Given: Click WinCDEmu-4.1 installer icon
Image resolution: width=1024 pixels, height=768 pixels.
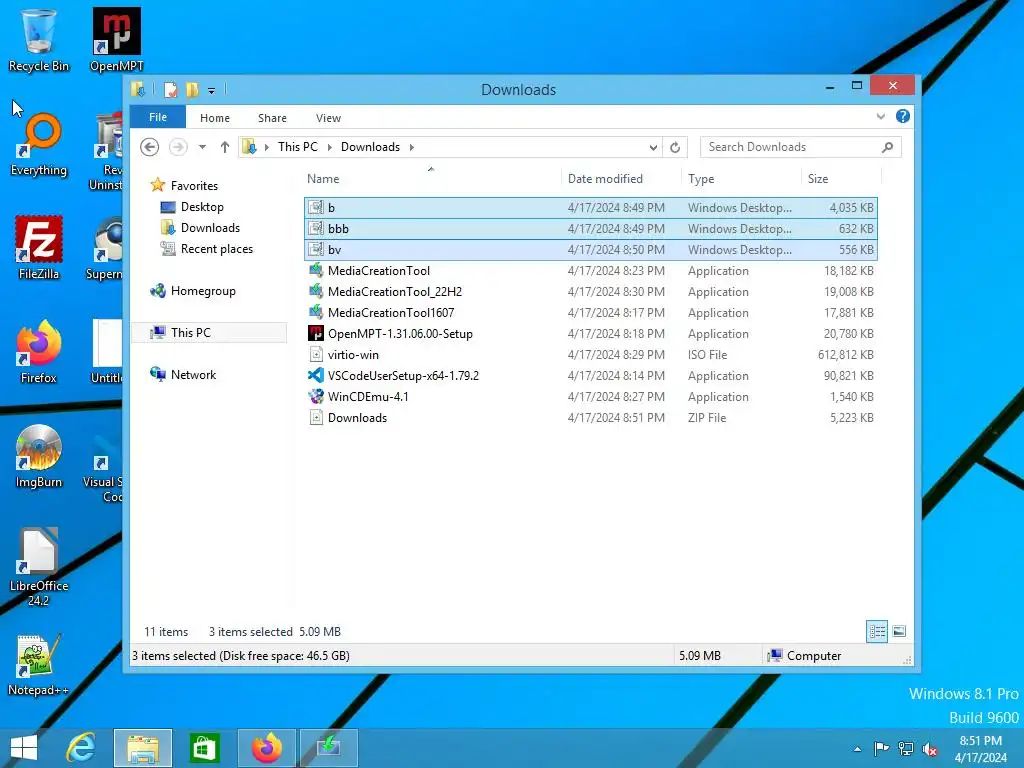Looking at the screenshot, I should pos(316,396).
